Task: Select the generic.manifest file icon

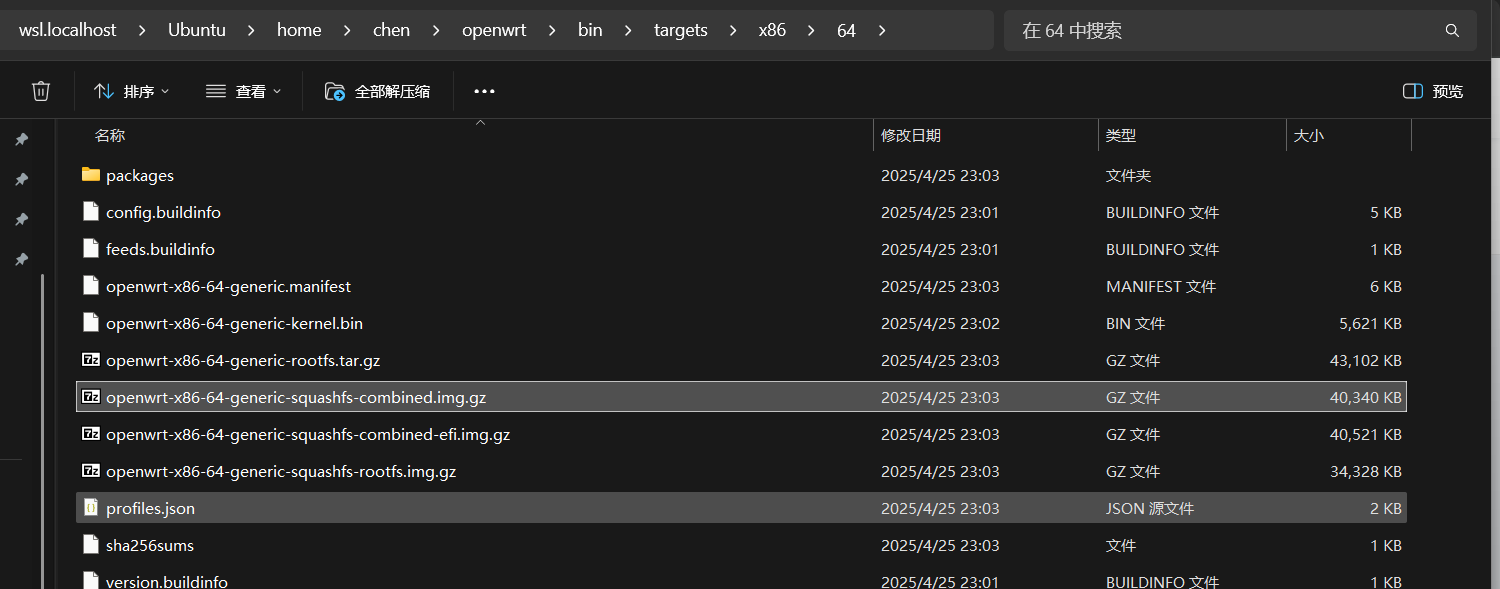Action: pos(91,286)
